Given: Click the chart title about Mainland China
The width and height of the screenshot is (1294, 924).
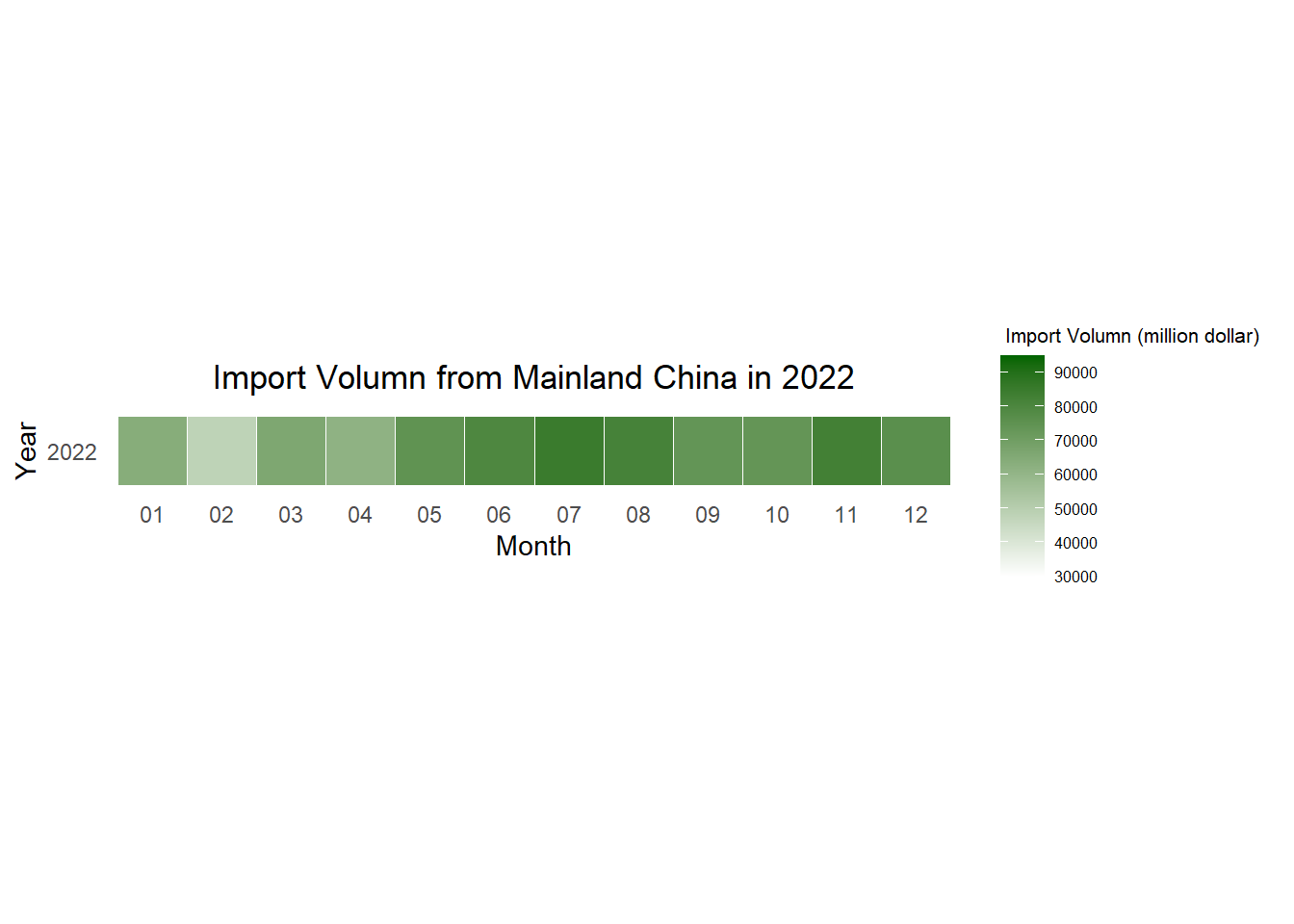Looking at the screenshot, I should 533,377.
